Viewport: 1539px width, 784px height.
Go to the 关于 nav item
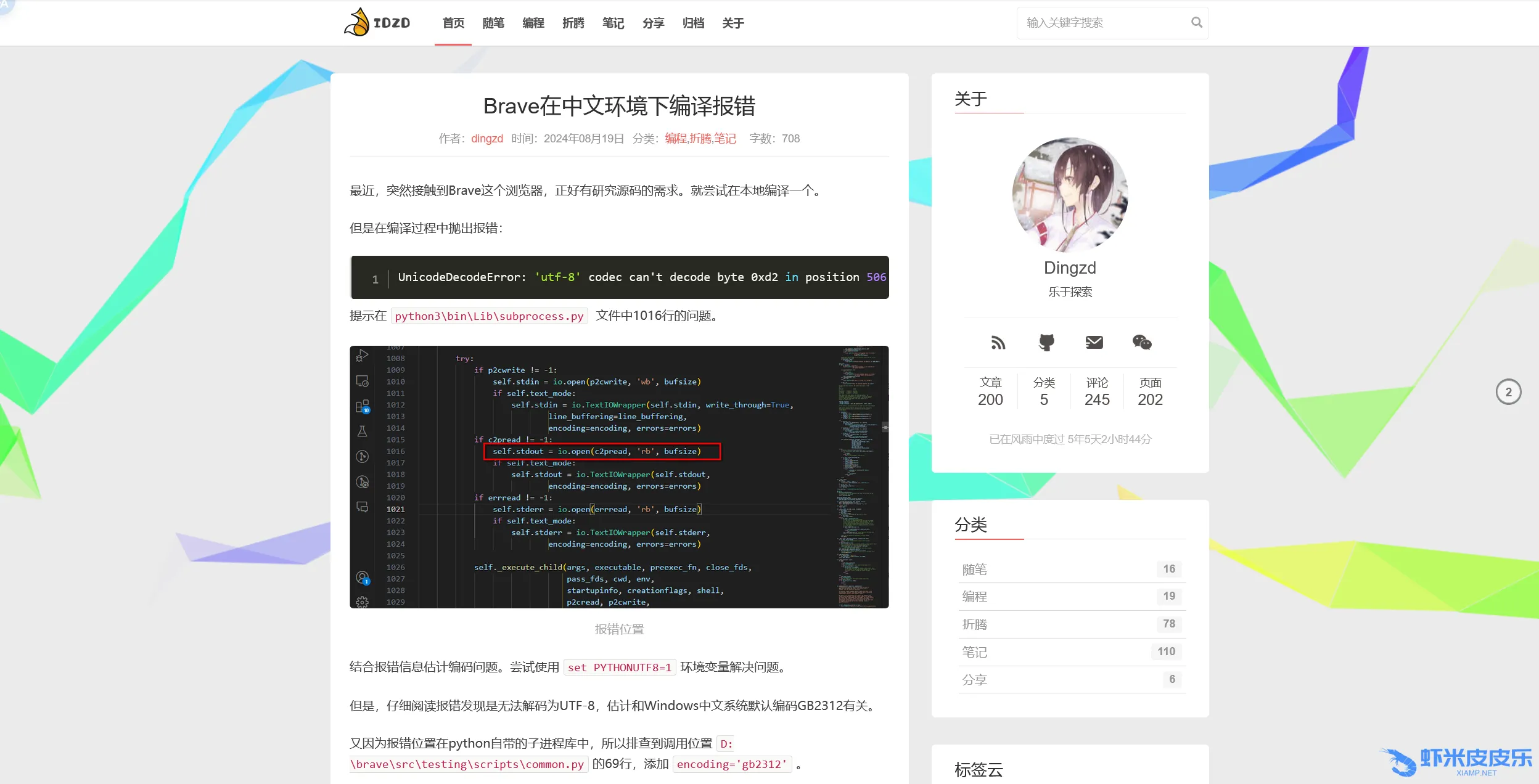(733, 23)
